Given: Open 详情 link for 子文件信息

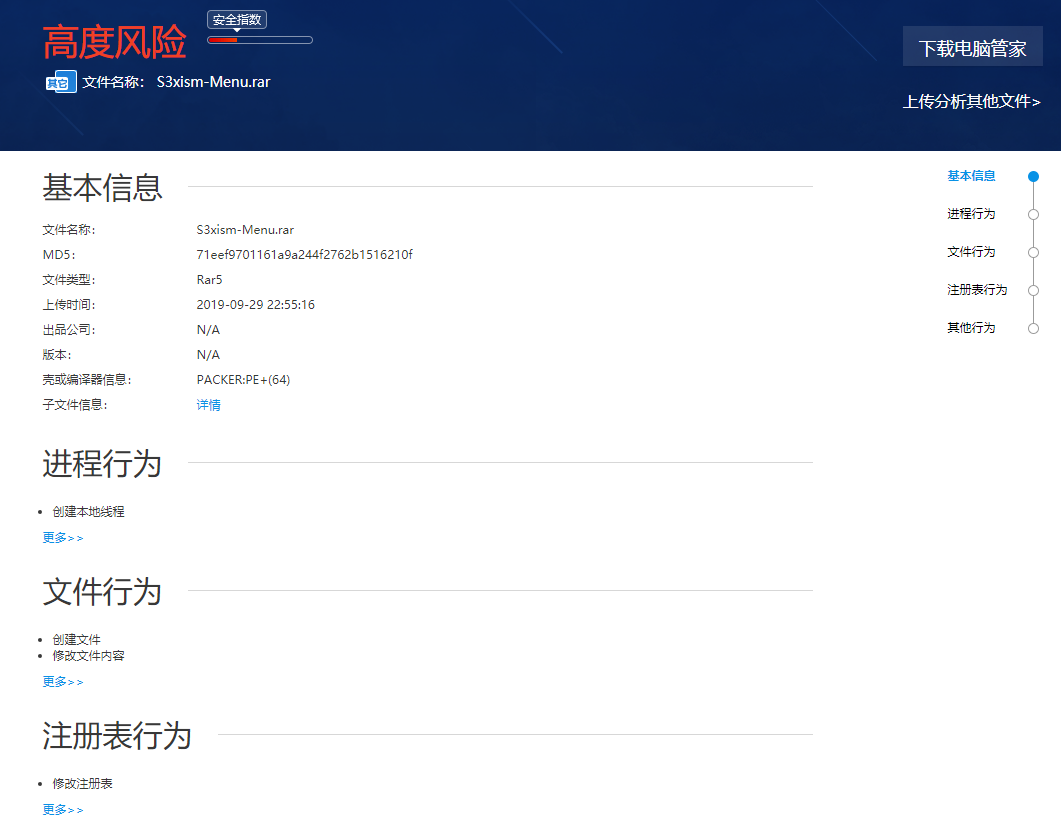Looking at the screenshot, I should (208, 405).
